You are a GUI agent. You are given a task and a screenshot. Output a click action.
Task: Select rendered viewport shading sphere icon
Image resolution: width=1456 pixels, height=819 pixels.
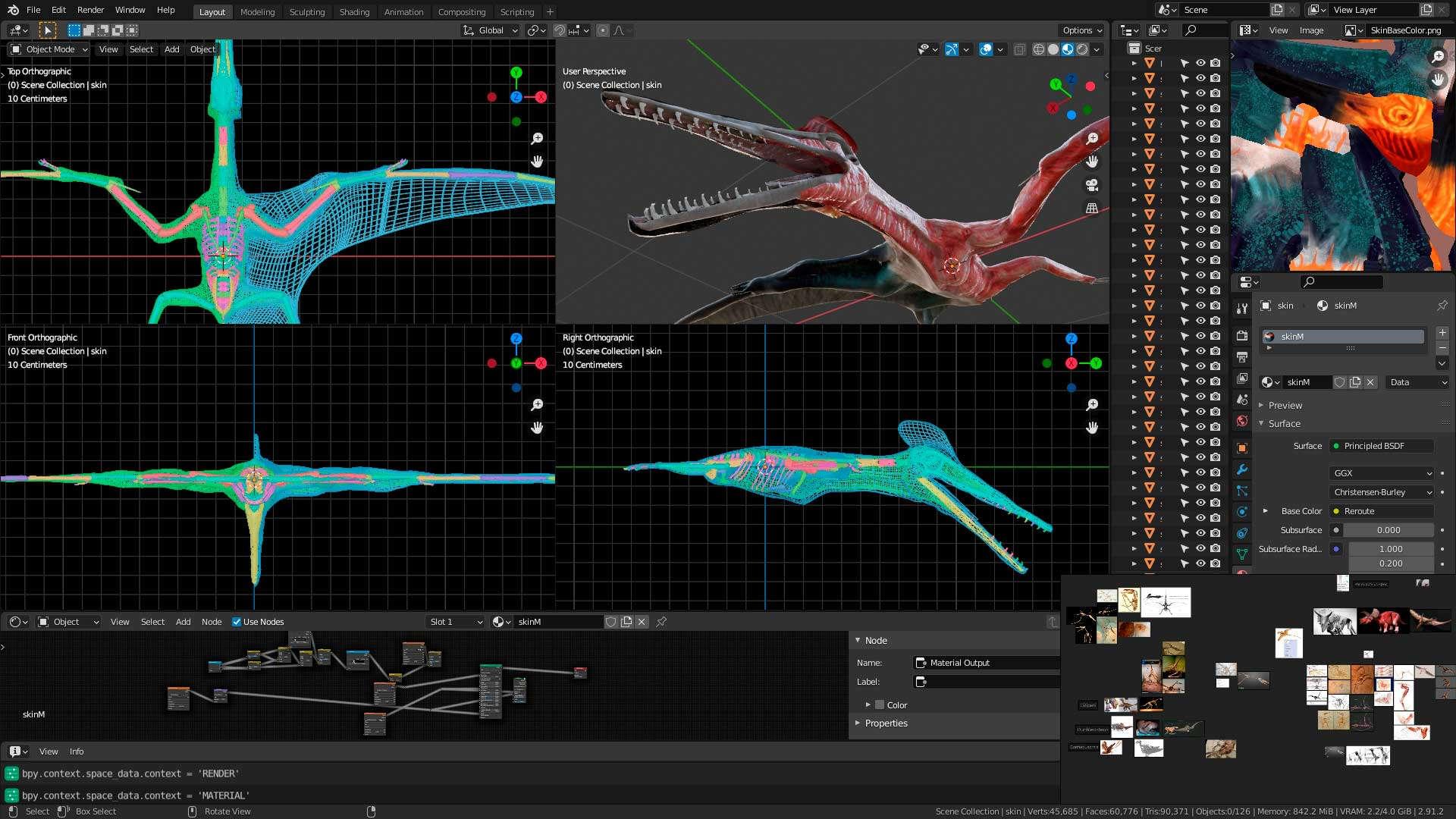(x=1082, y=49)
